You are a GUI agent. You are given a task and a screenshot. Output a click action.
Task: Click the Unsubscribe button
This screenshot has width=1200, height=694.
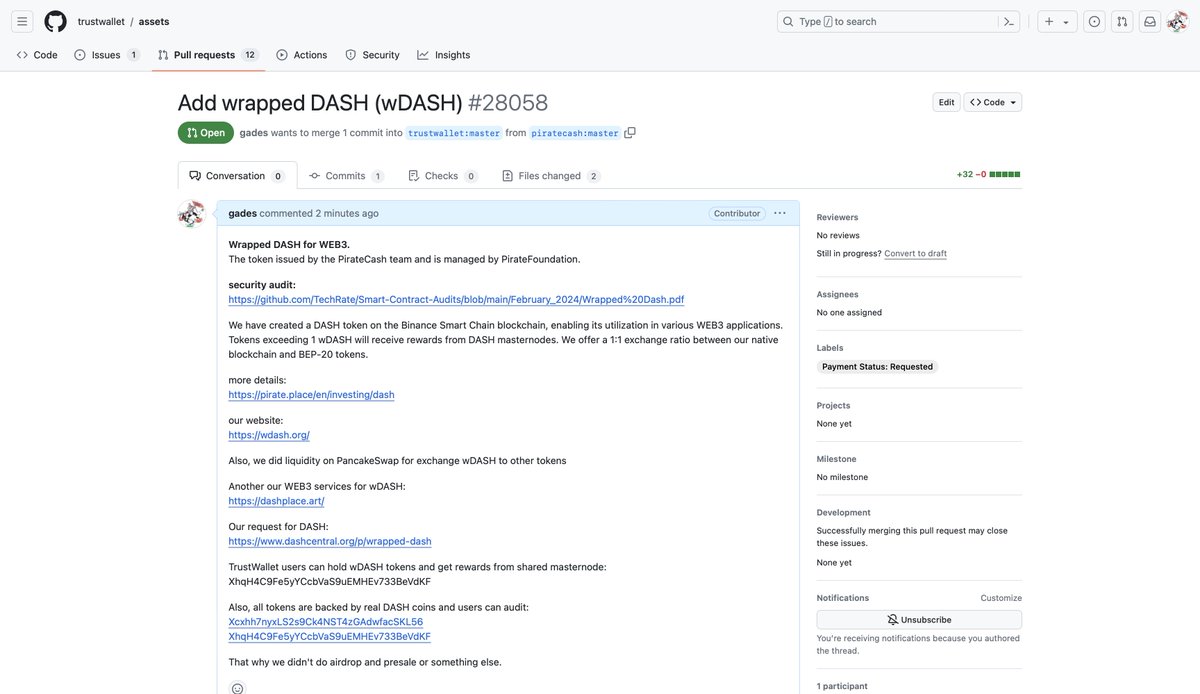[919, 620]
